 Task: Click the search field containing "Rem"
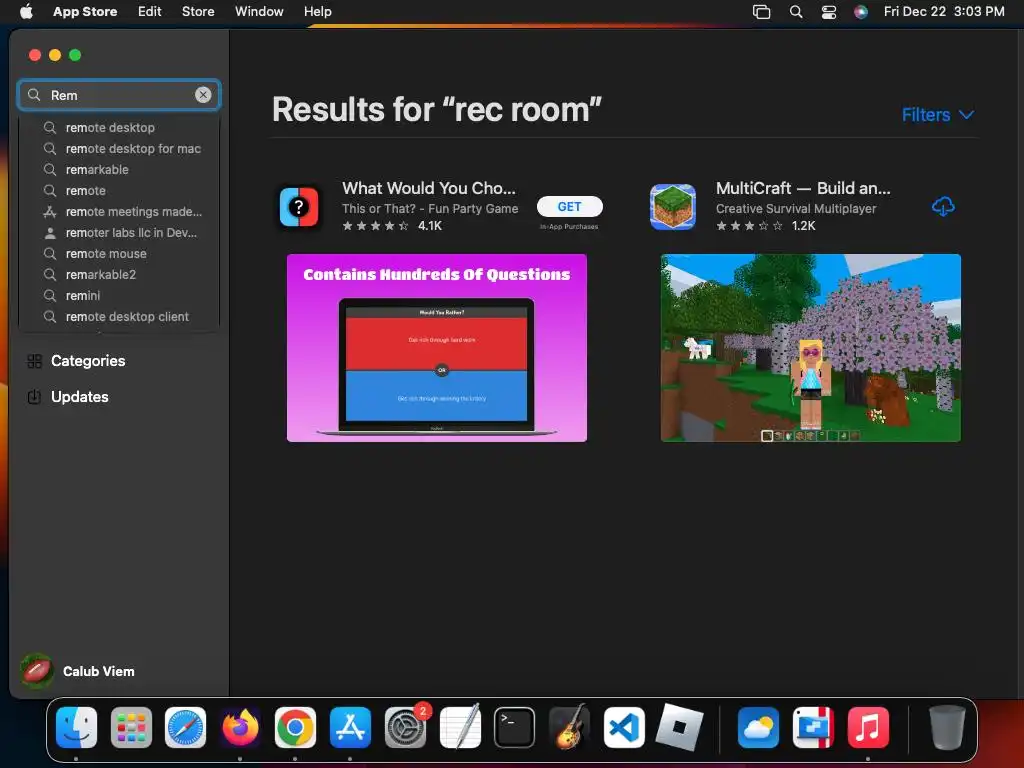(x=119, y=95)
